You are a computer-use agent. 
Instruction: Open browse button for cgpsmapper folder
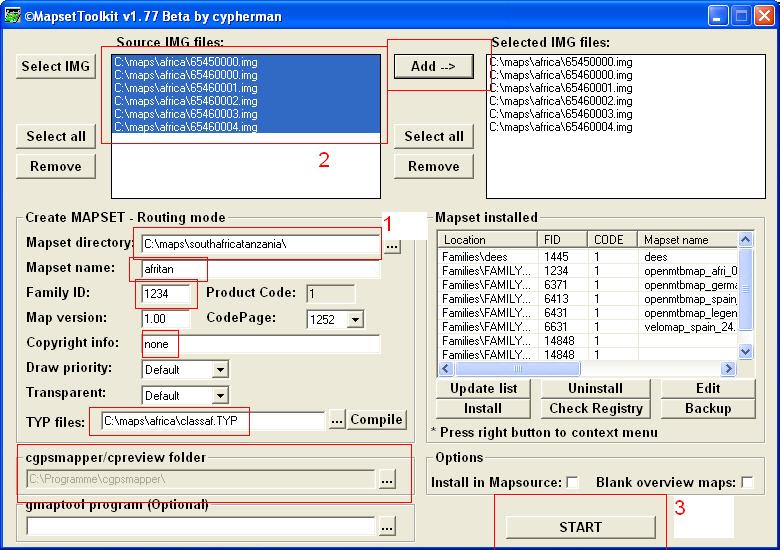(387, 480)
